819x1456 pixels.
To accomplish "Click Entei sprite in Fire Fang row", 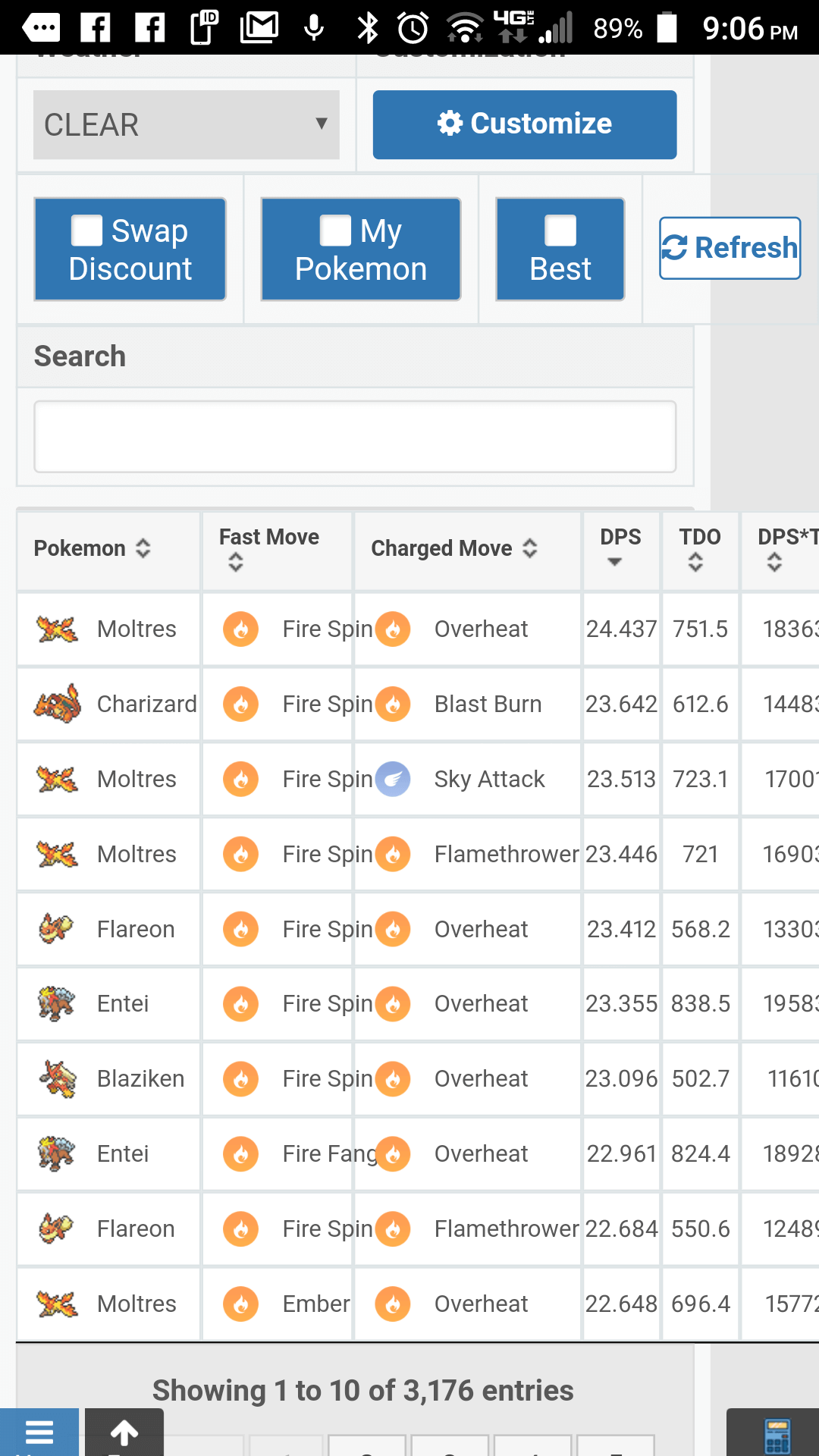I will coord(57,1153).
